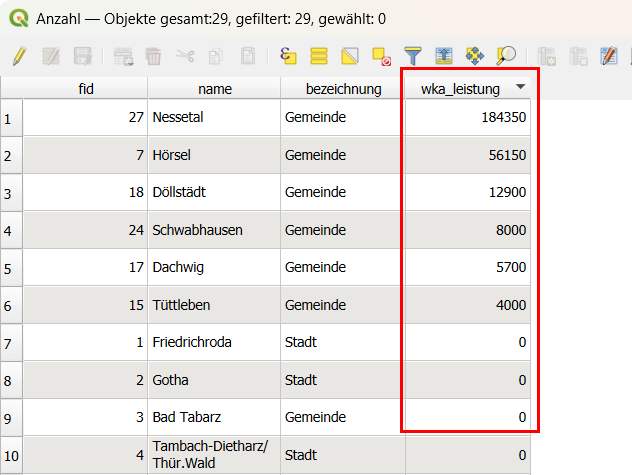Click the Nessetal name cell
Viewport: 632px width, 475px height.
[x=214, y=117]
